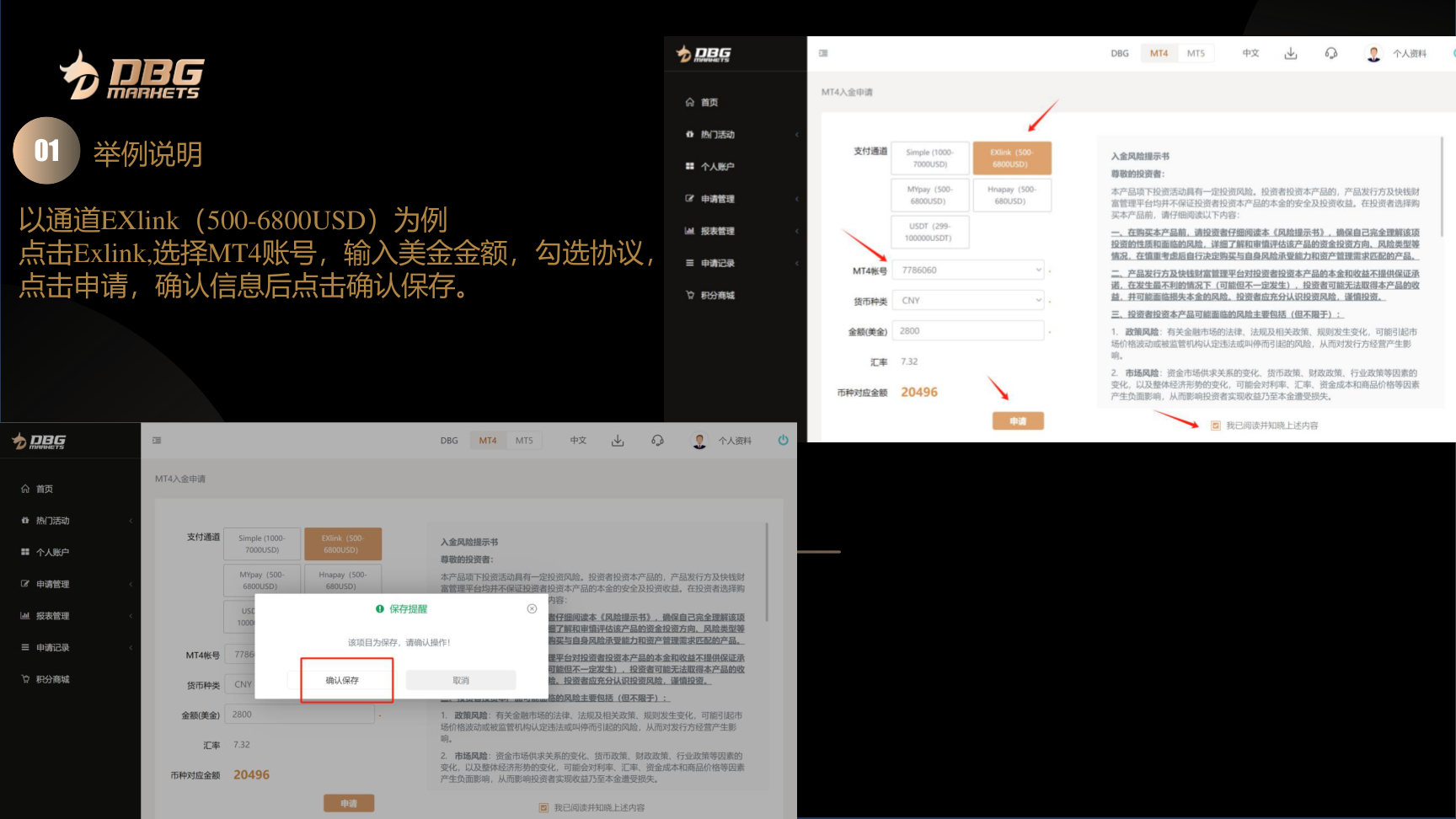Check 我已阅读并知晓上述内容 box in arrow-annotated screenshot
This screenshot has height=819, width=1456.
(1215, 426)
